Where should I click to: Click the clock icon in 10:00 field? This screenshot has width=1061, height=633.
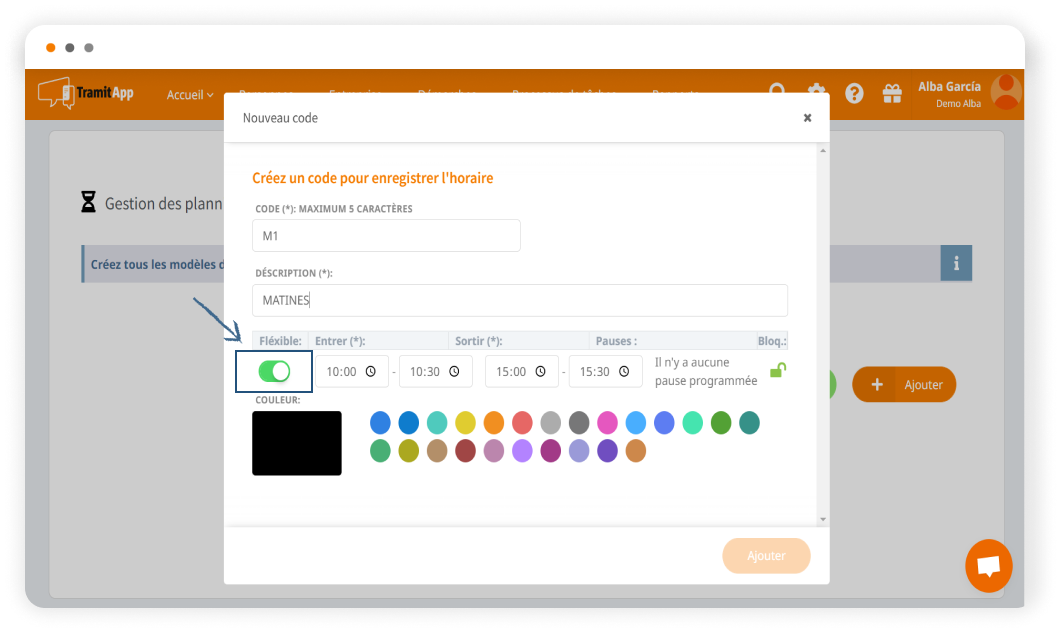point(371,371)
